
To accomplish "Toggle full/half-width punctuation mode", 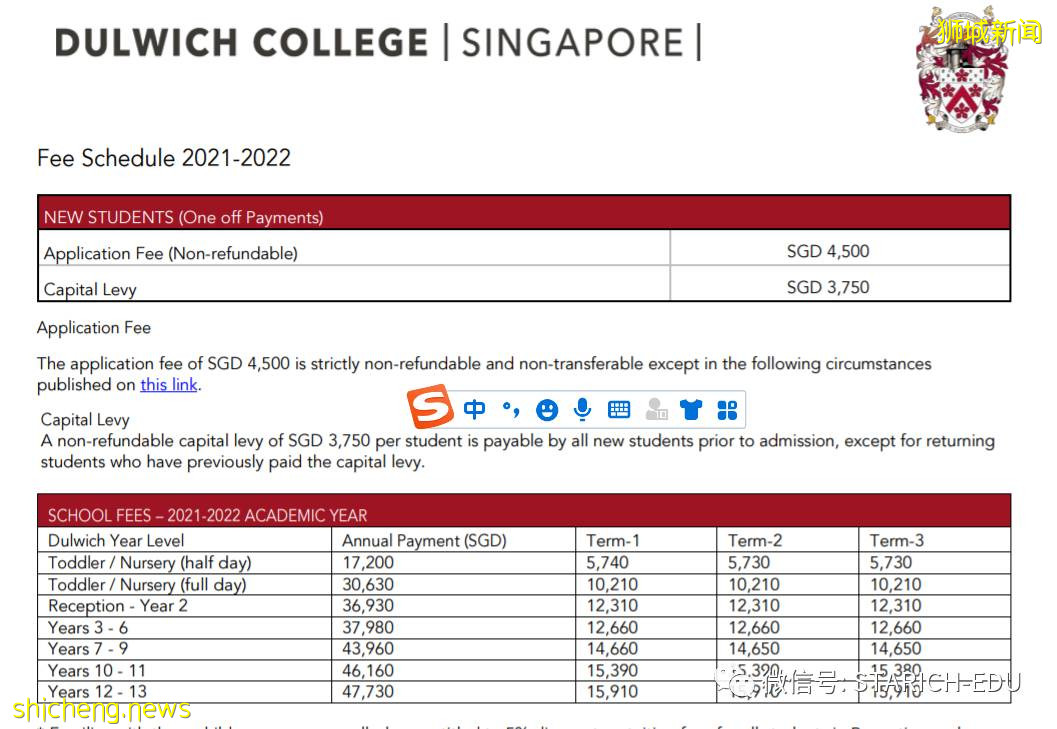I will 510,408.
